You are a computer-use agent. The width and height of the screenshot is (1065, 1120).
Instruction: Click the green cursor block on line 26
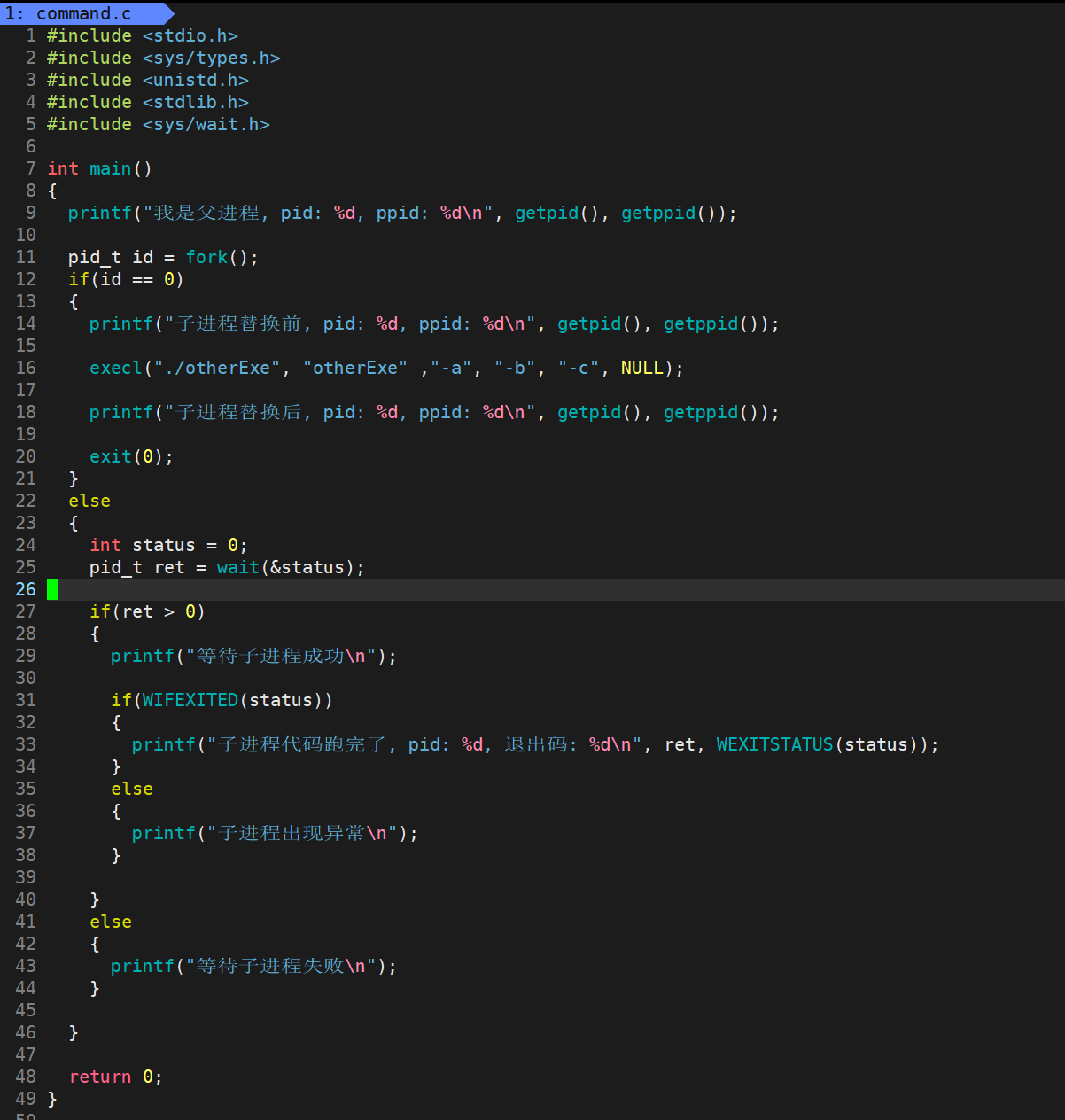52,589
